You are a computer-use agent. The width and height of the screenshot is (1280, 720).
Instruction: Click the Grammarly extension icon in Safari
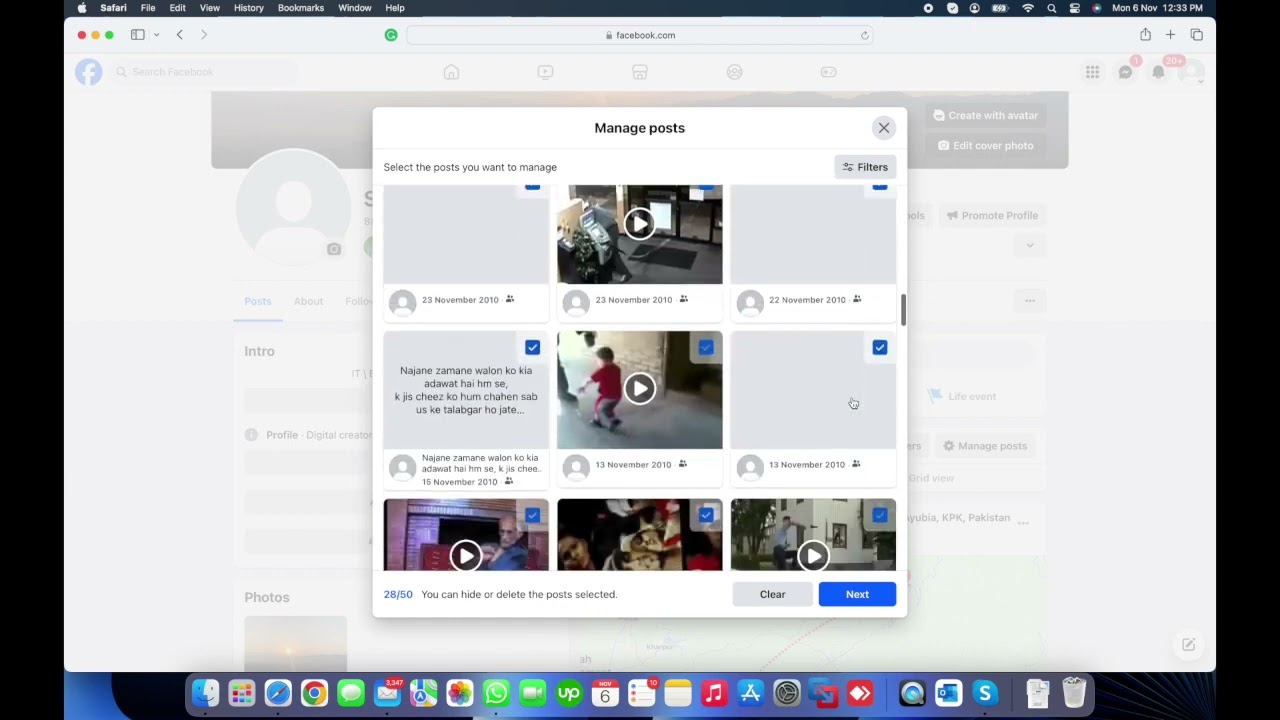[391, 35]
